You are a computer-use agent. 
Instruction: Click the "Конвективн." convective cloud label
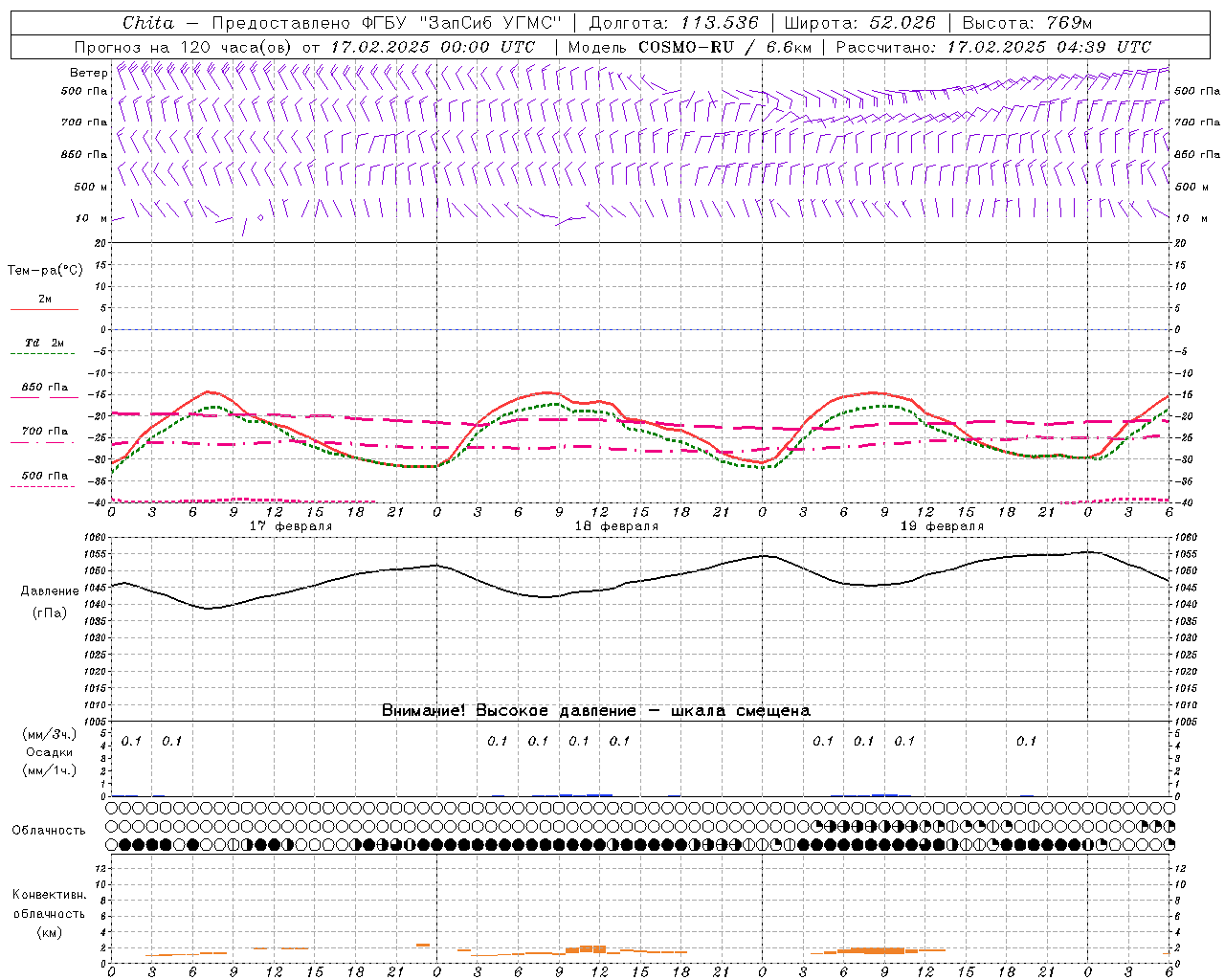(49, 895)
